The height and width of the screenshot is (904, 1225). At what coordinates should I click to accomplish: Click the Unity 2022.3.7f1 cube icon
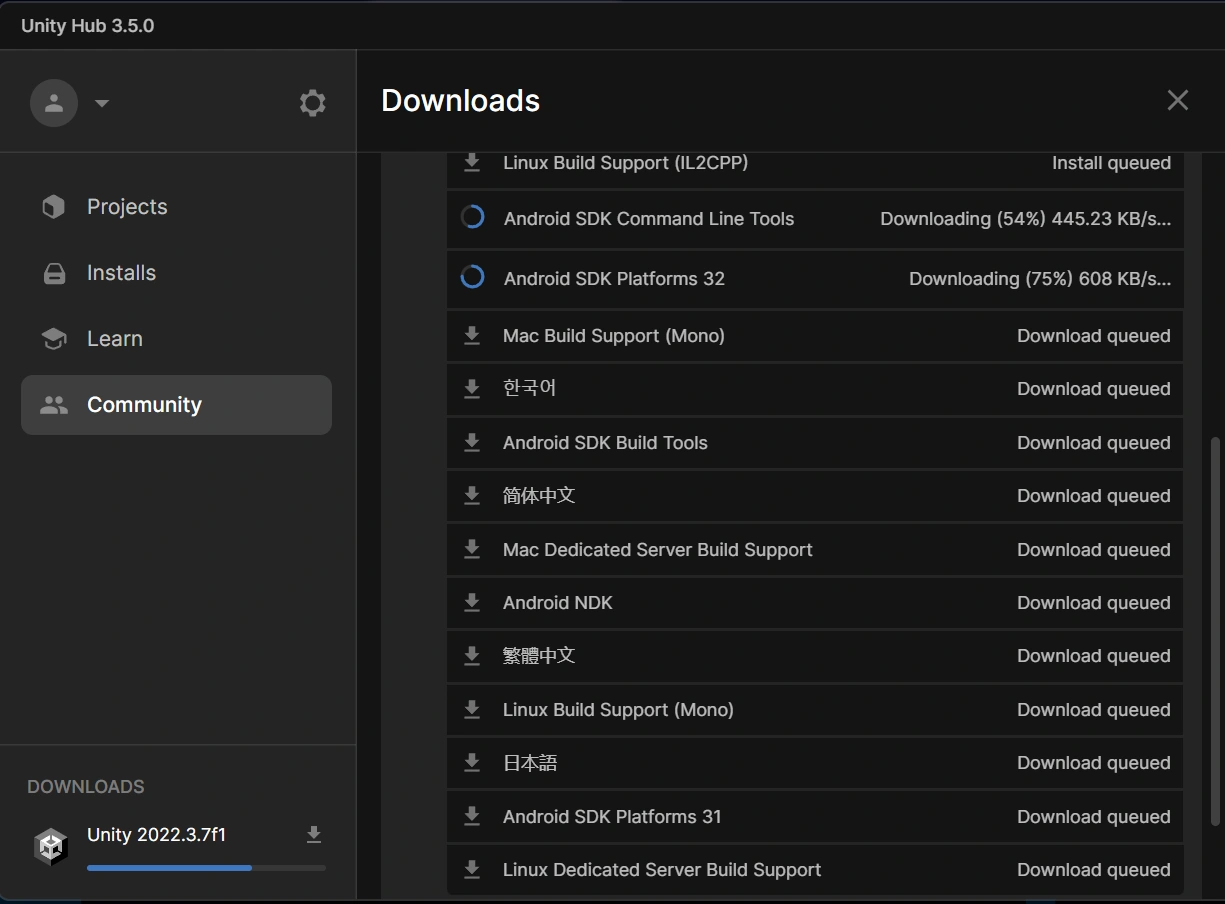point(51,846)
